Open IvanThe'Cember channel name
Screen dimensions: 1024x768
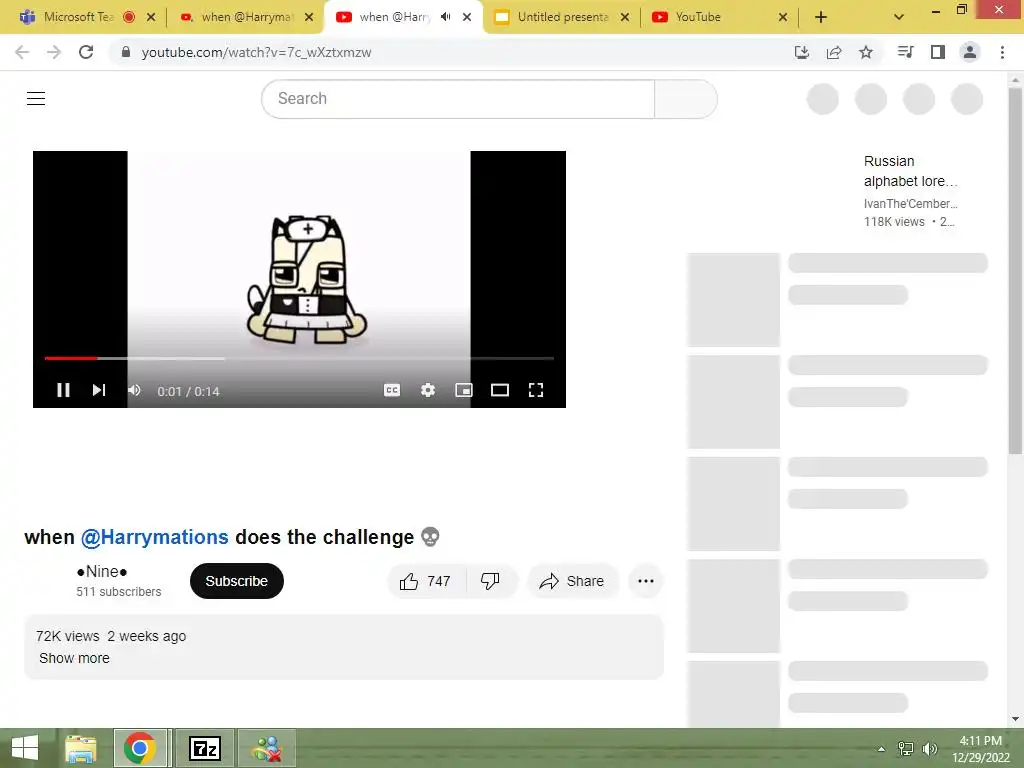tap(910, 204)
